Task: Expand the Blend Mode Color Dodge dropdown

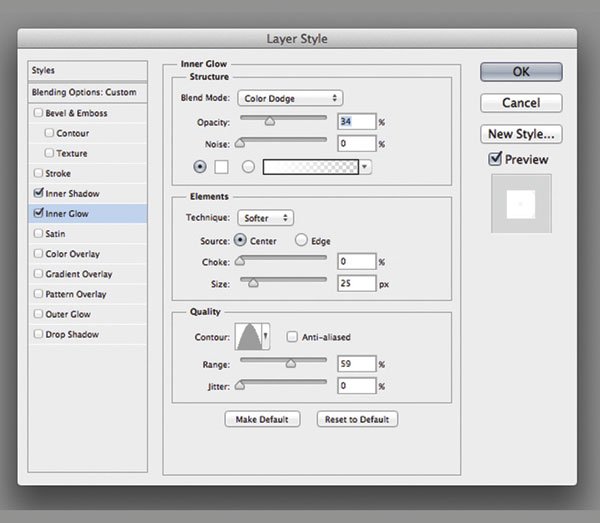Action: [290, 98]
